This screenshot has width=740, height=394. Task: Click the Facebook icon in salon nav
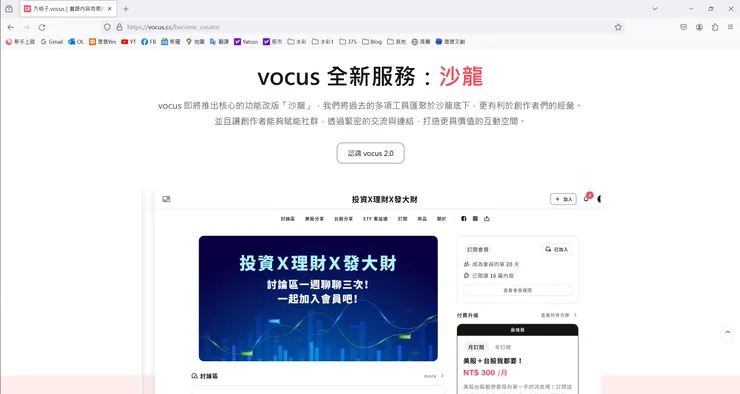click(x=463, y=218)
